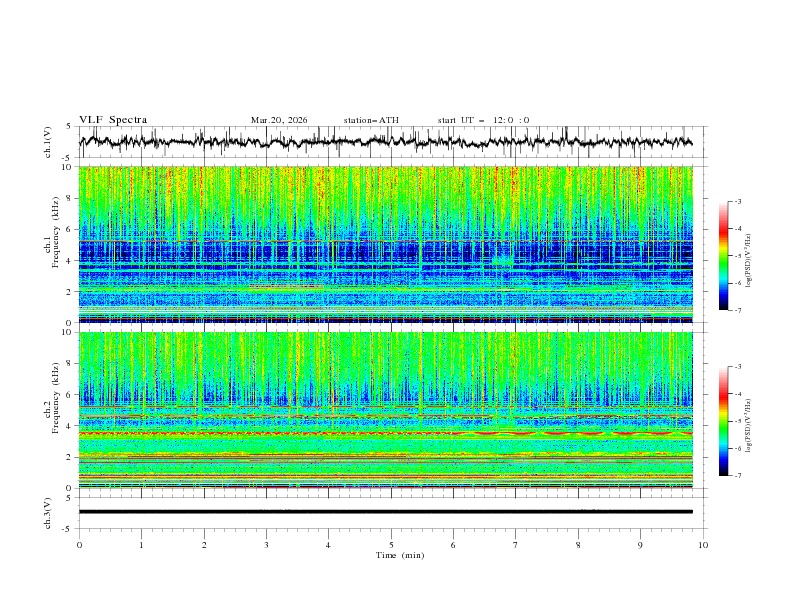This screenshot has width=792, height=612.
Task: Click the "0" tick on the time axis
Action: tap(79, 545)
